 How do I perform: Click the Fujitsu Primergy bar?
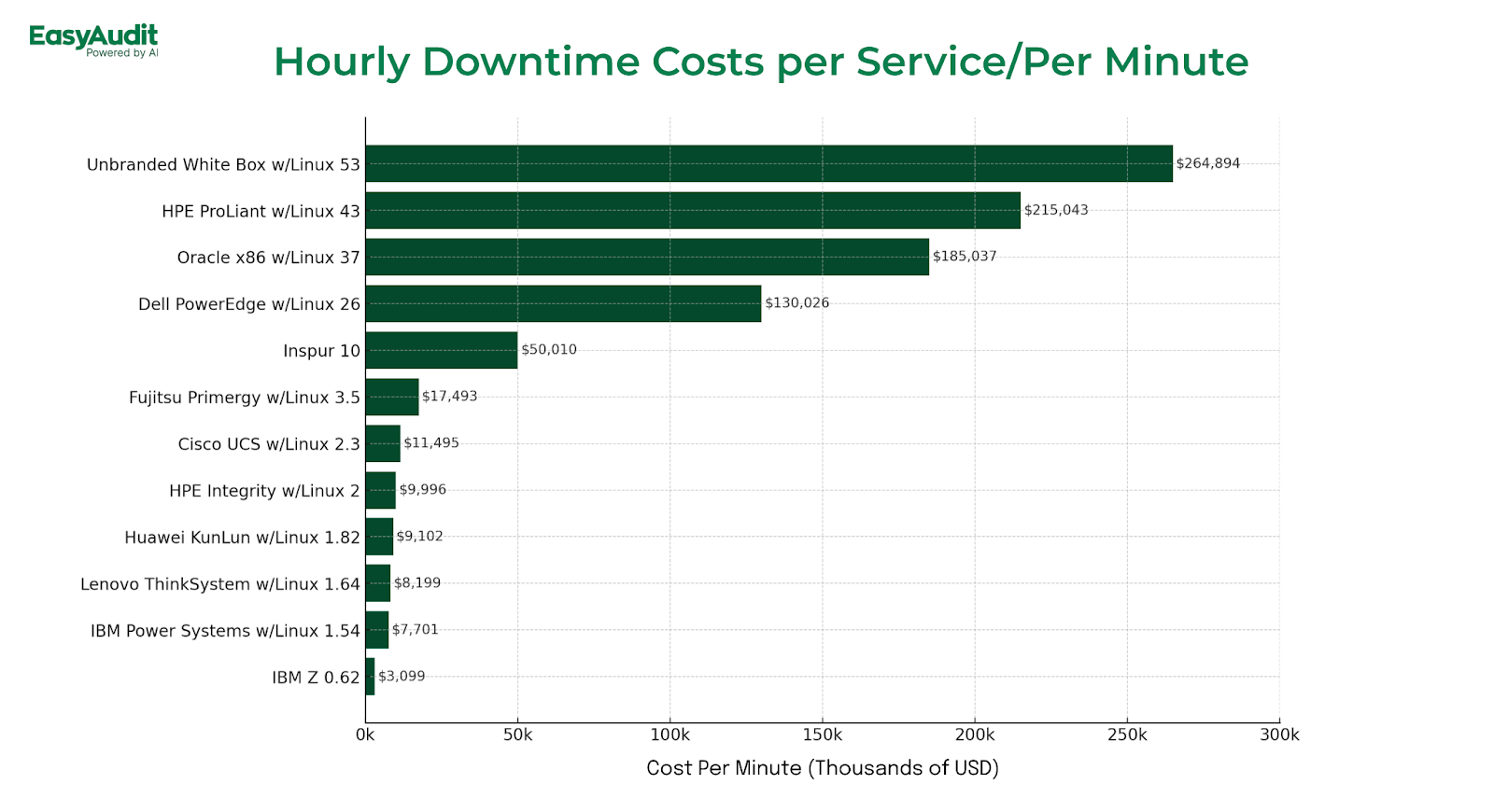[x=392, y=397]
